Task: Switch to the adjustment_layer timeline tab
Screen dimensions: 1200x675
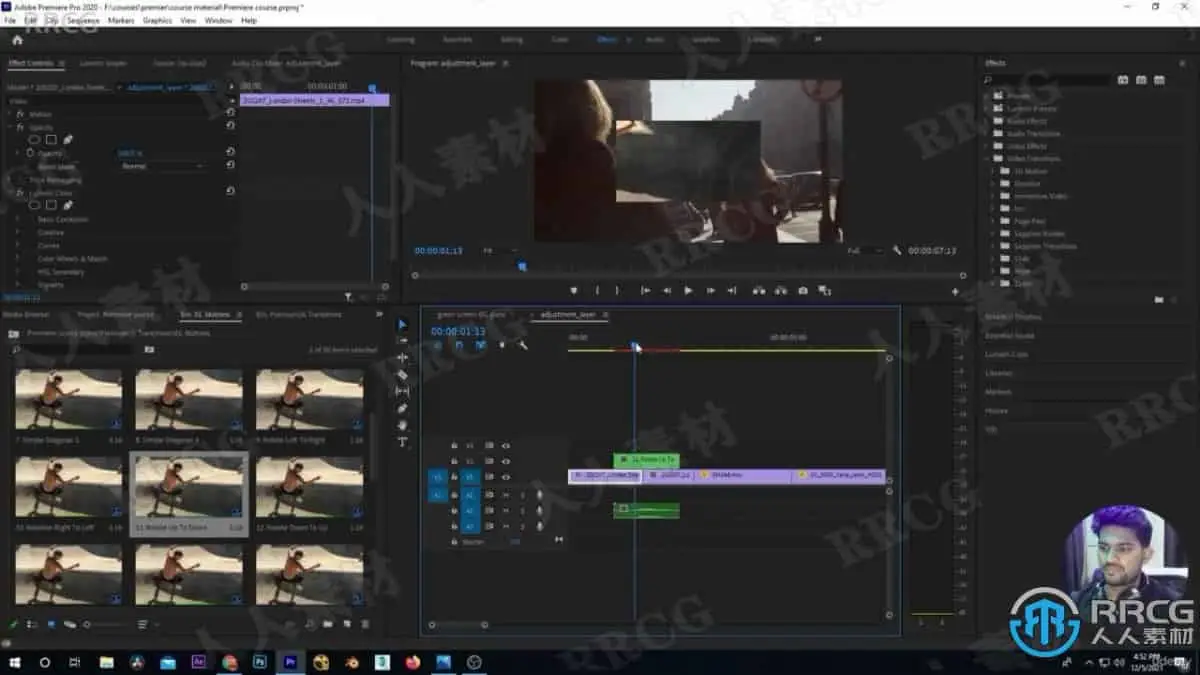Action: point(568,315)
